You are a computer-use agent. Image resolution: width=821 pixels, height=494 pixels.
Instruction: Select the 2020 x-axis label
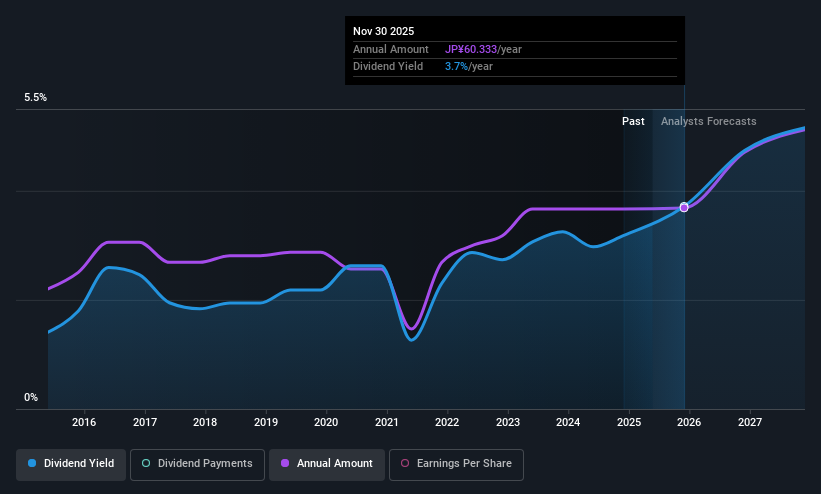click(326, 422)
